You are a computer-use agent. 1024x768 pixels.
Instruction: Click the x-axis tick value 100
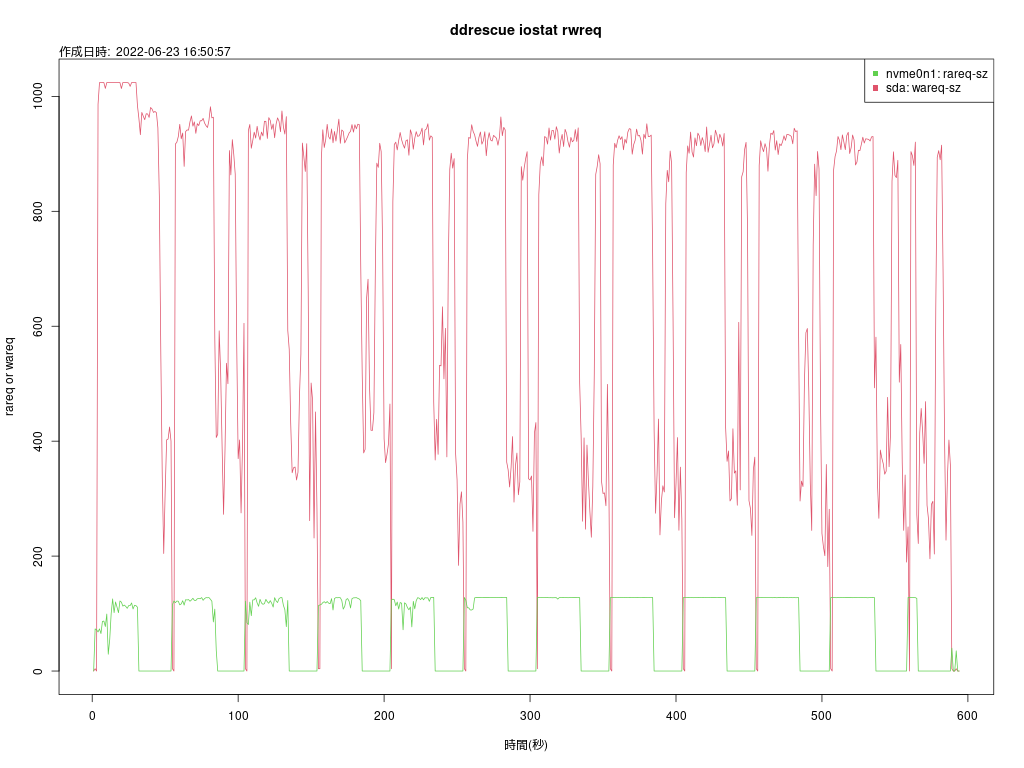click(x=238, y=716)
